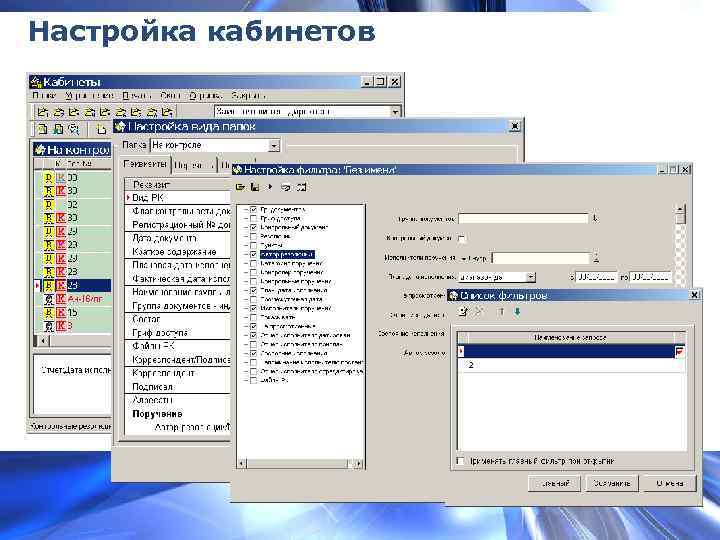
Task: Click the Настройка вида папок title icon
Action: [x=120, y=126]
